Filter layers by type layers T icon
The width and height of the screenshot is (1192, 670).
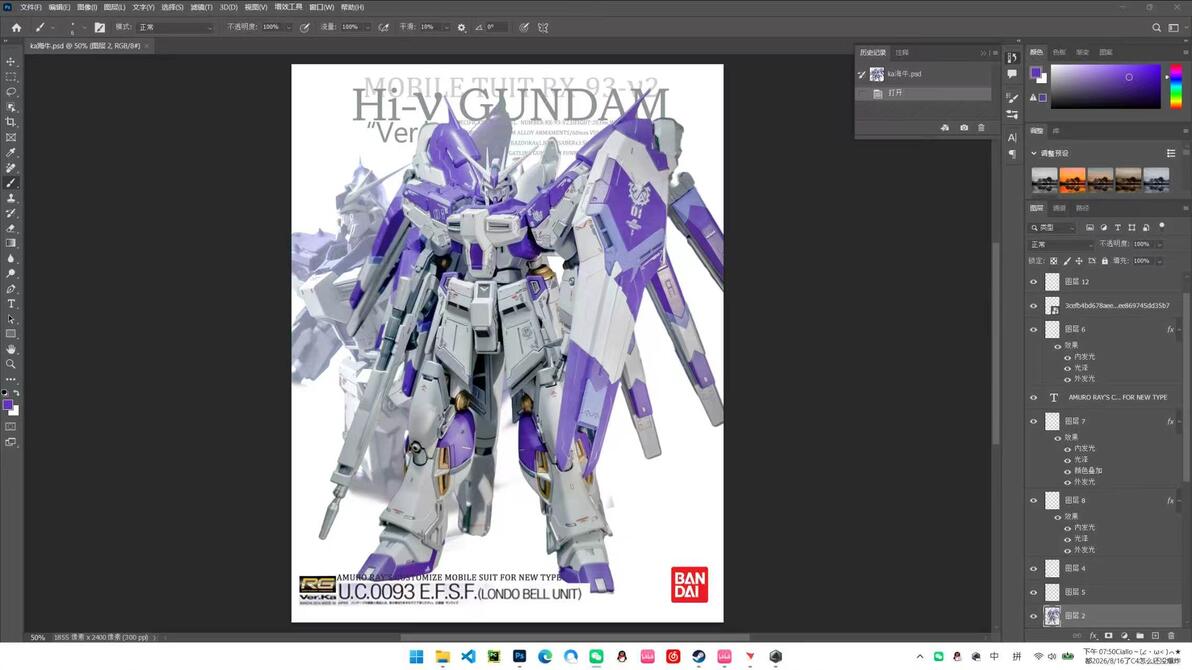click(1118, 227)
